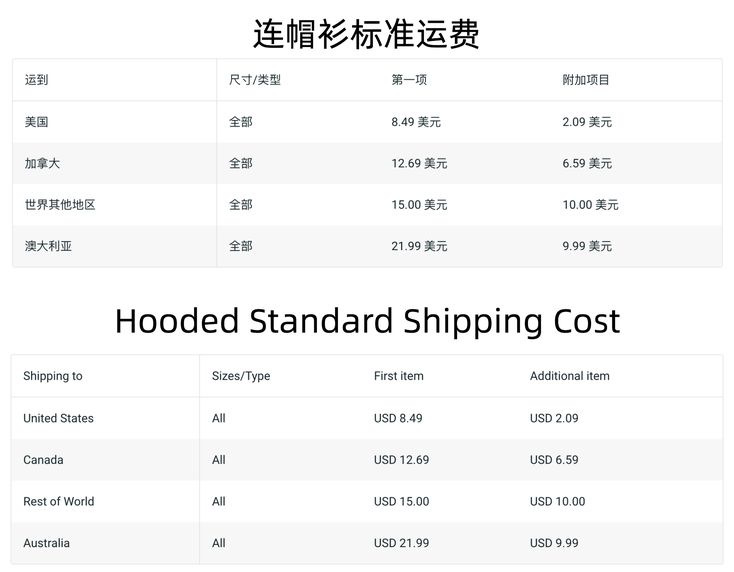Click the Additional item header
The height and width of the screenshot is (572, 734).
tap(569, 376)
